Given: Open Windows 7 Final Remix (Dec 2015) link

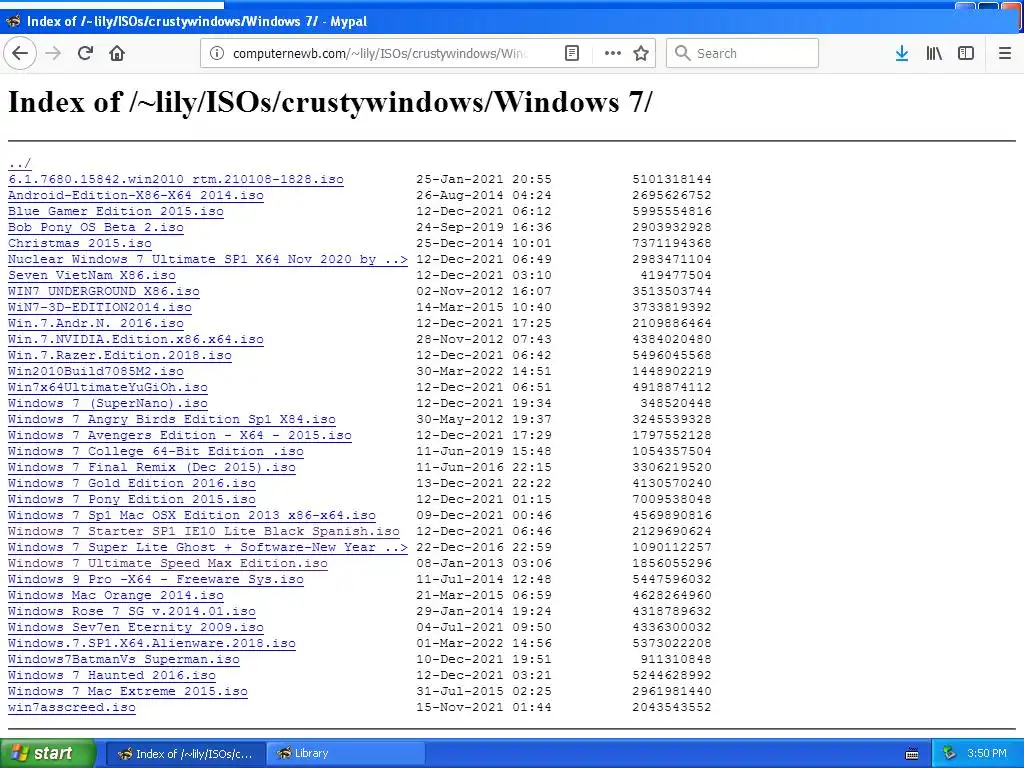Looking at the screenshot, I should click(x=152, y=467).
